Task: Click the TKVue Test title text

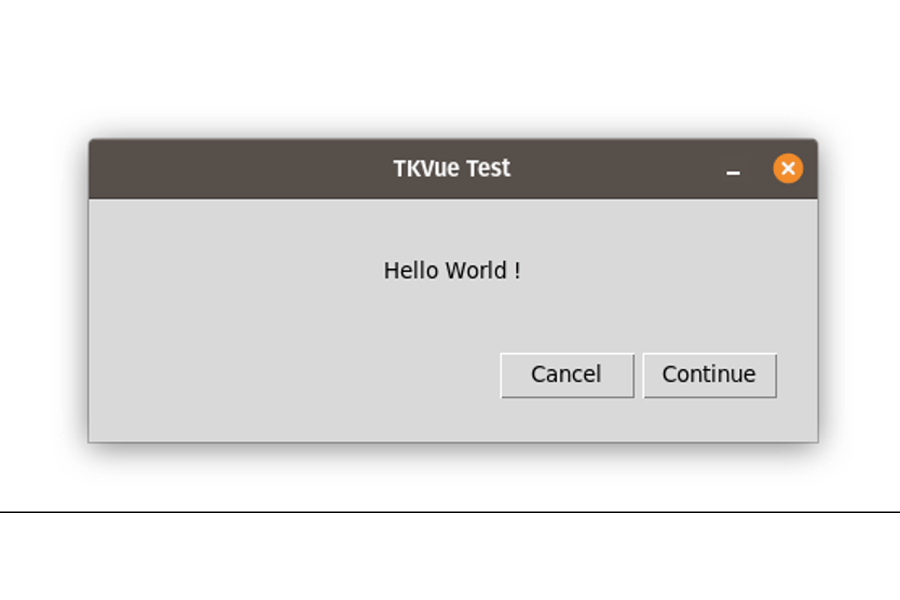Action: (452, 168)
